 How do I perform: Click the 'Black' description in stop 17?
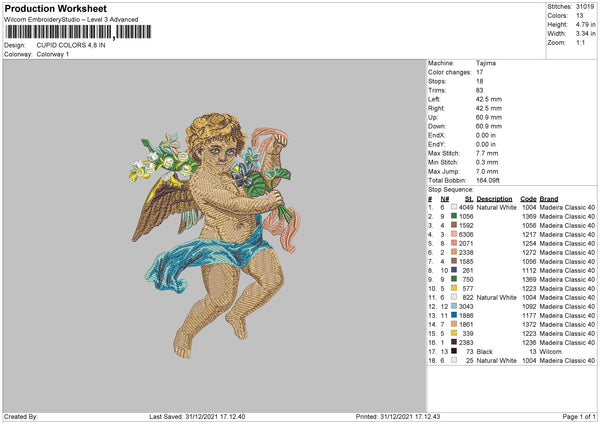coord(484,352)
